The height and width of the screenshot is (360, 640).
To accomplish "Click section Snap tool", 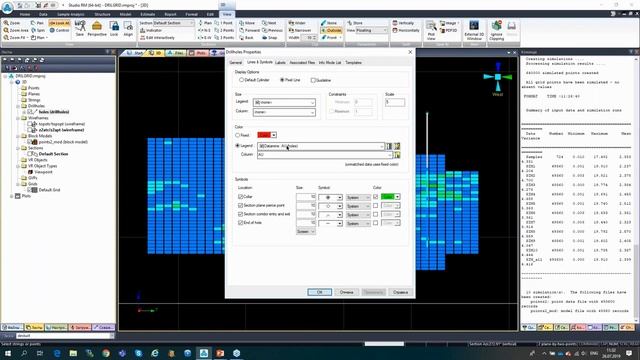I will click(270, 38).
